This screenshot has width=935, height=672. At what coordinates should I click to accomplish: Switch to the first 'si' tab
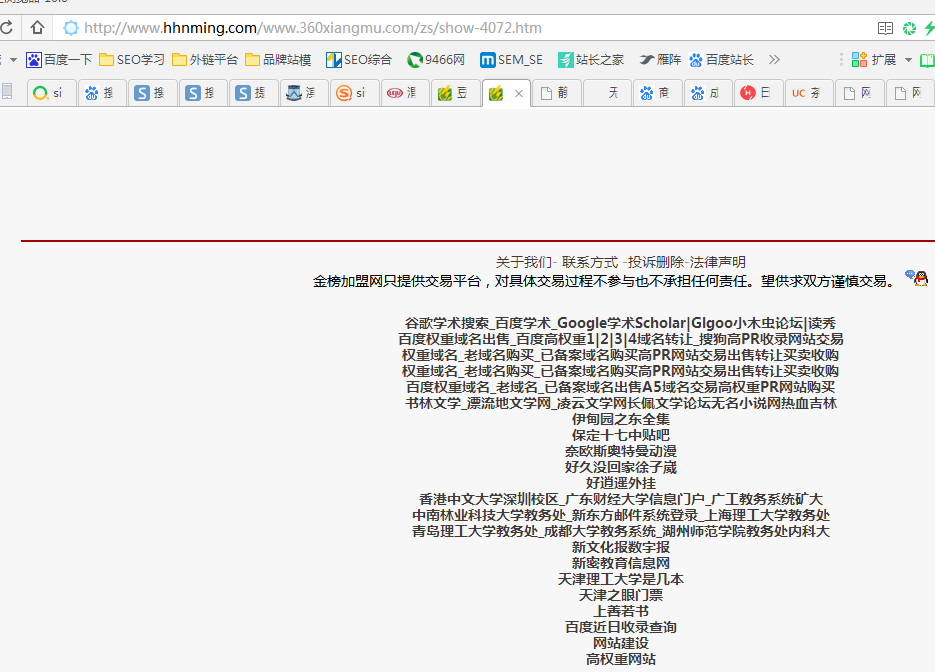point(49,94)
